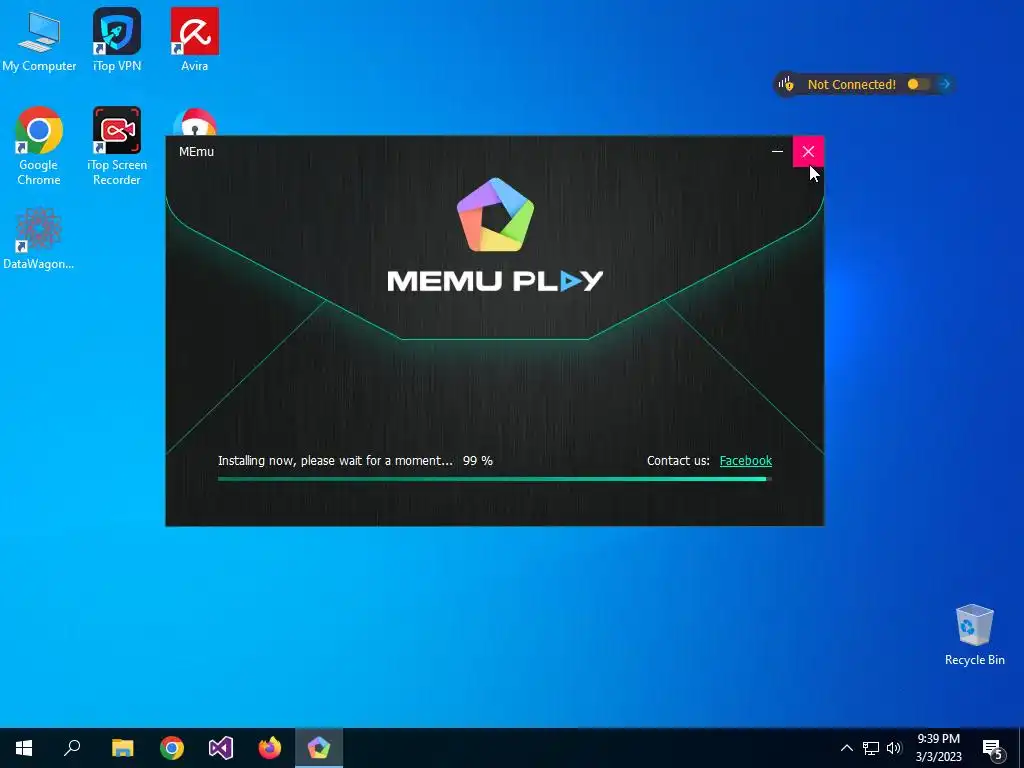1024x768 pixels.
Task: Open the Facebook contact link
Action: (x=745, y=460)
